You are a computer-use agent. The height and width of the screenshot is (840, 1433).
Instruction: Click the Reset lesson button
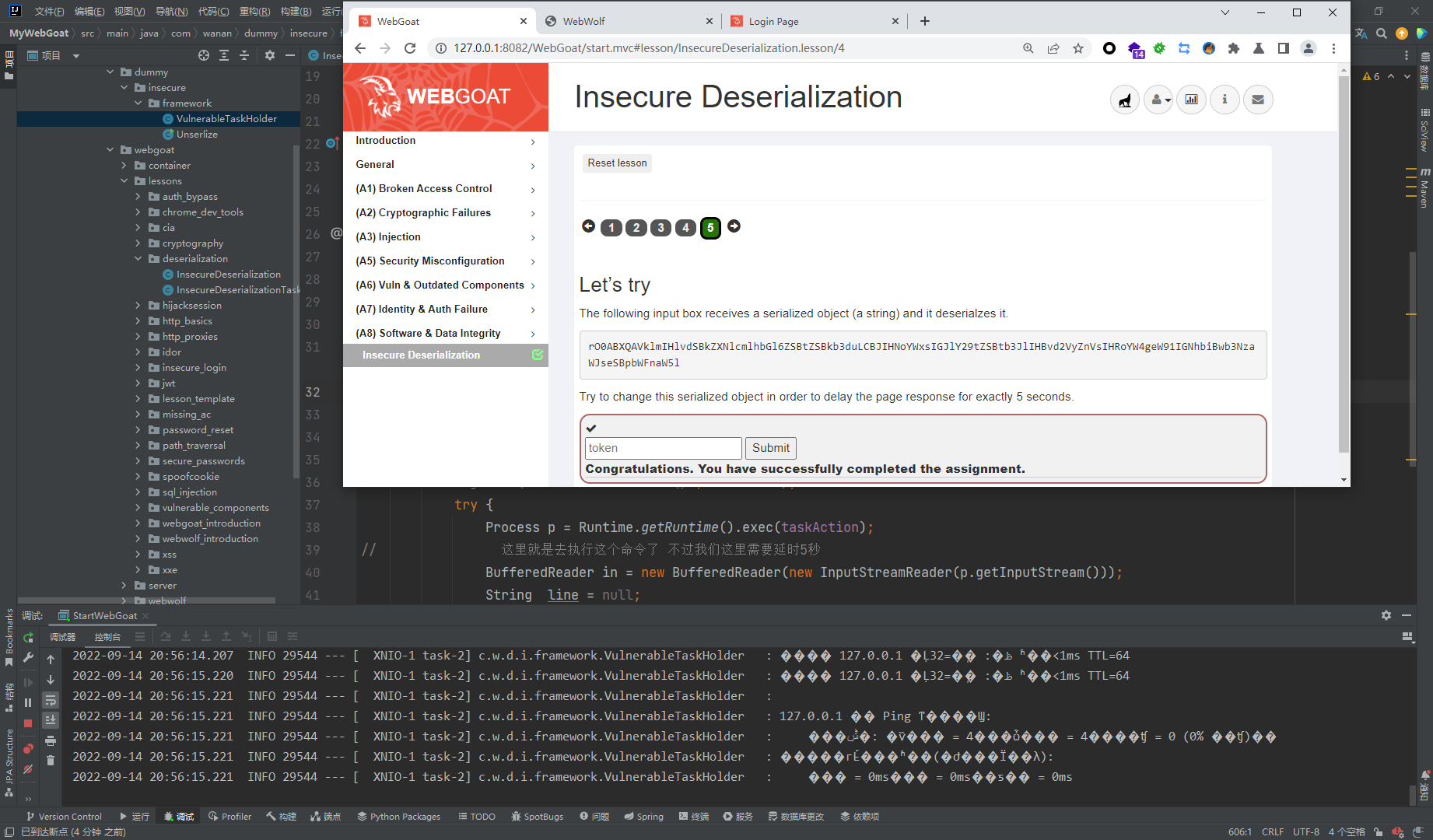[617, 163]
